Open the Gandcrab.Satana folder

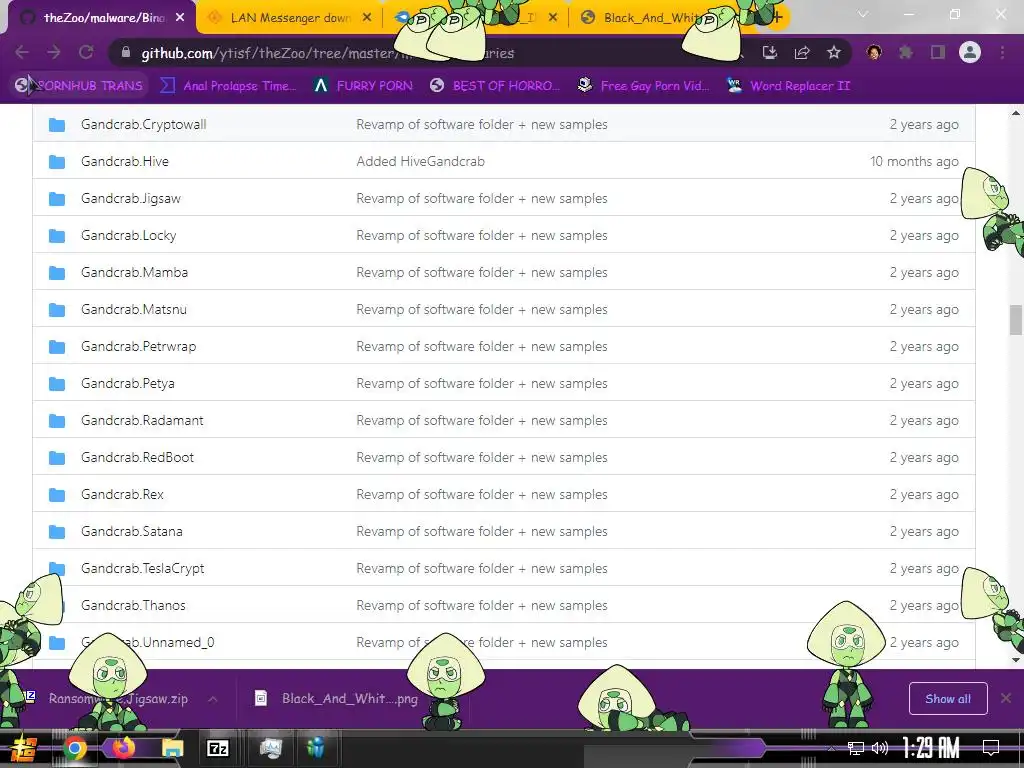click(x=132, y=532)
